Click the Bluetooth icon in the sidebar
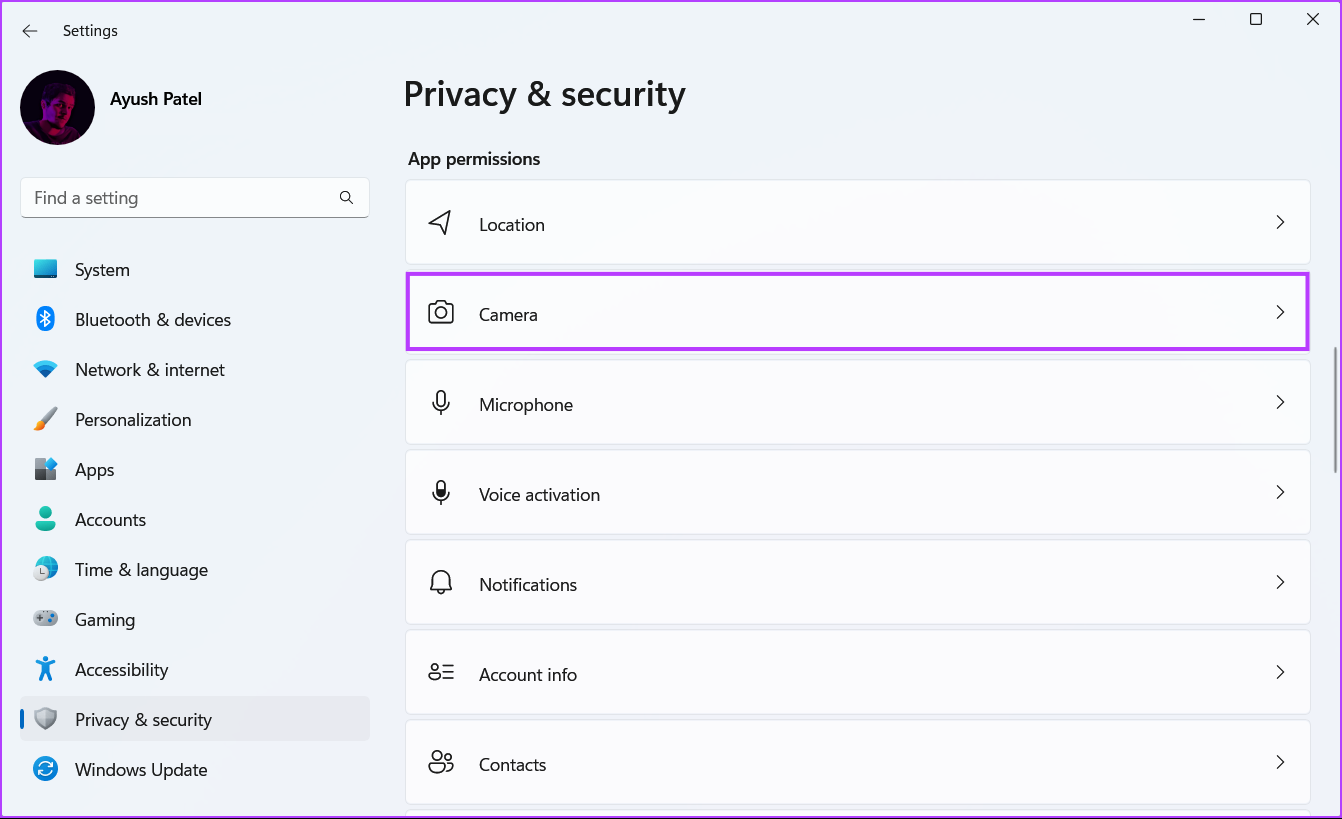The image size is (1342, 819). [x=46, y=319]
